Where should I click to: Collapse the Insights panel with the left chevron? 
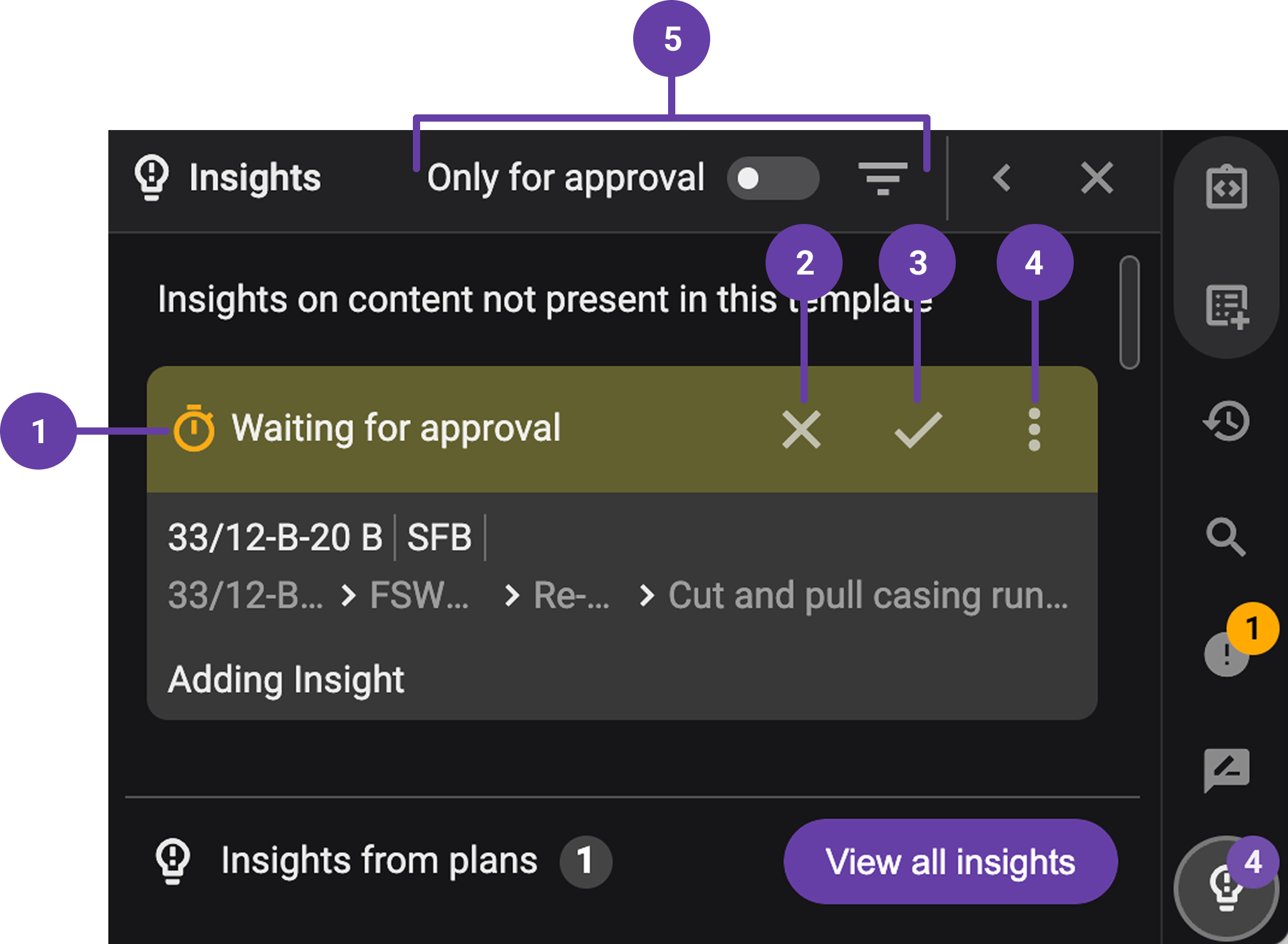[1002, 178]
